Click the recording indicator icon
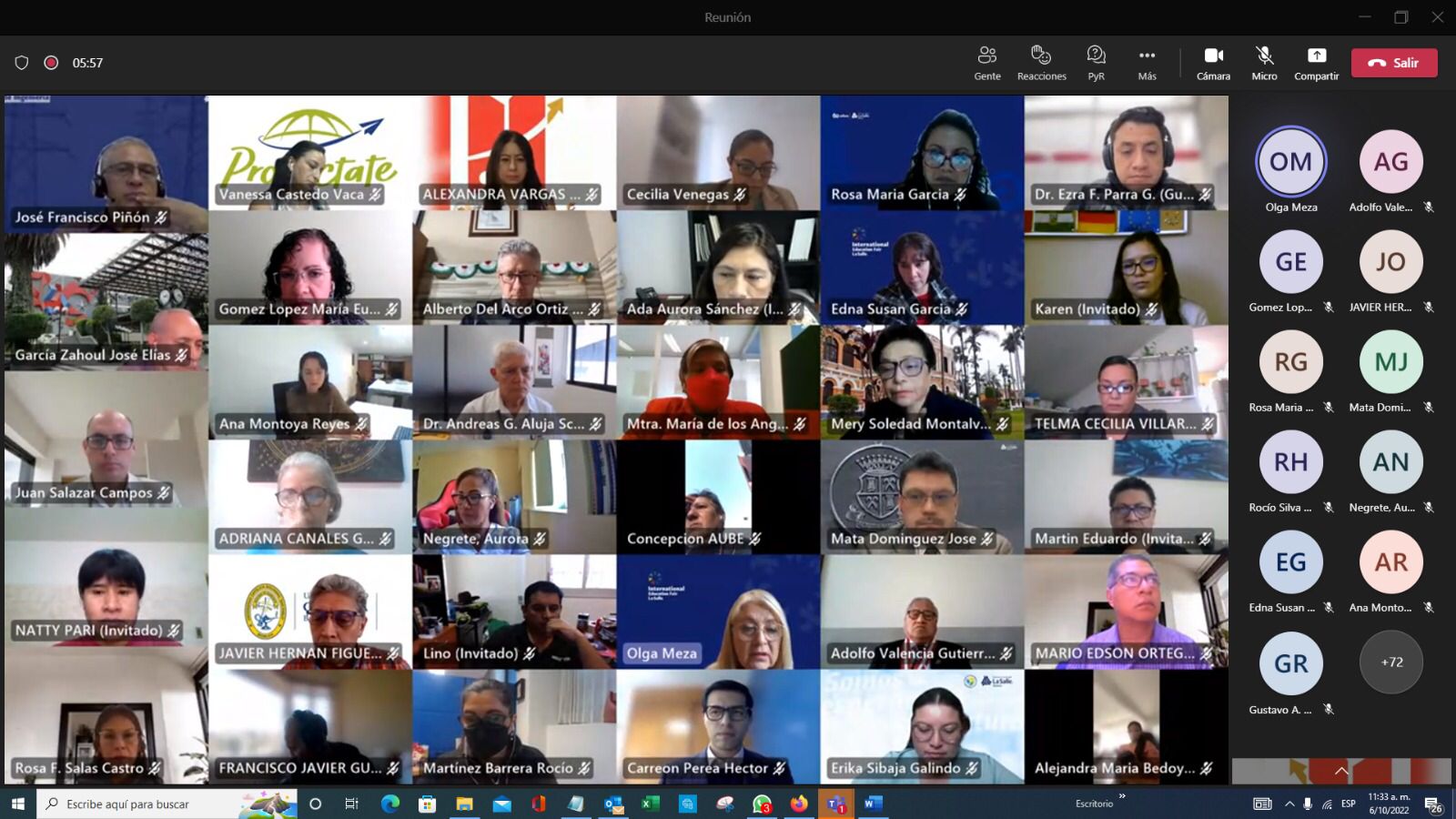Viewport: 1456px width, 819px height. (x=52, y=63)
